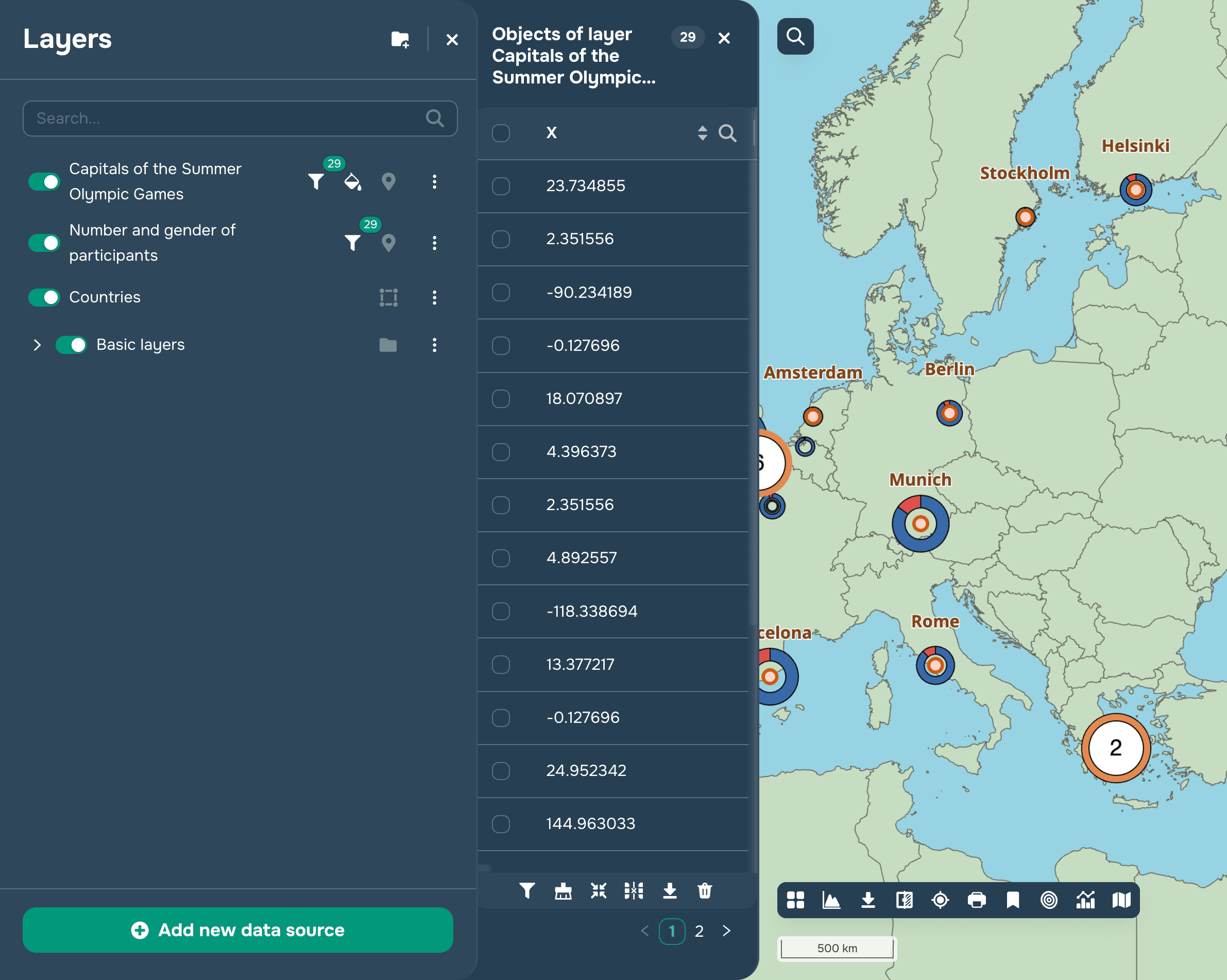
Task: Open options menu for Countries layer
Action: click(x=434, y=297)
